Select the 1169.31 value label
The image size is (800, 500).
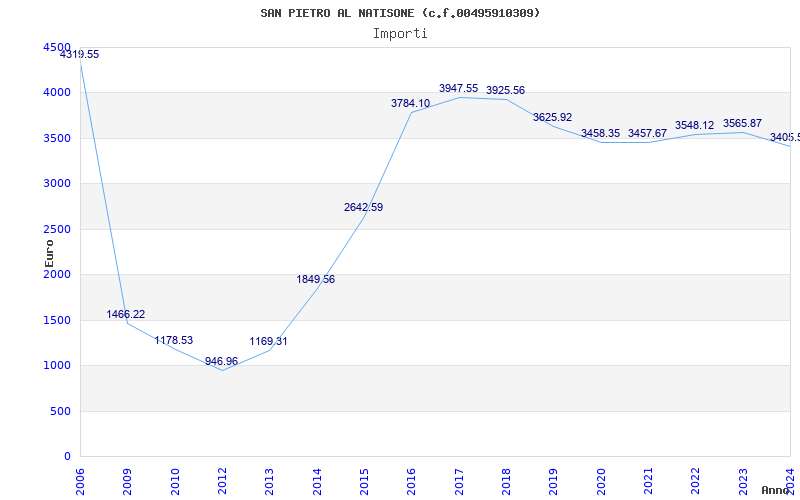click(x=268, y=341)
